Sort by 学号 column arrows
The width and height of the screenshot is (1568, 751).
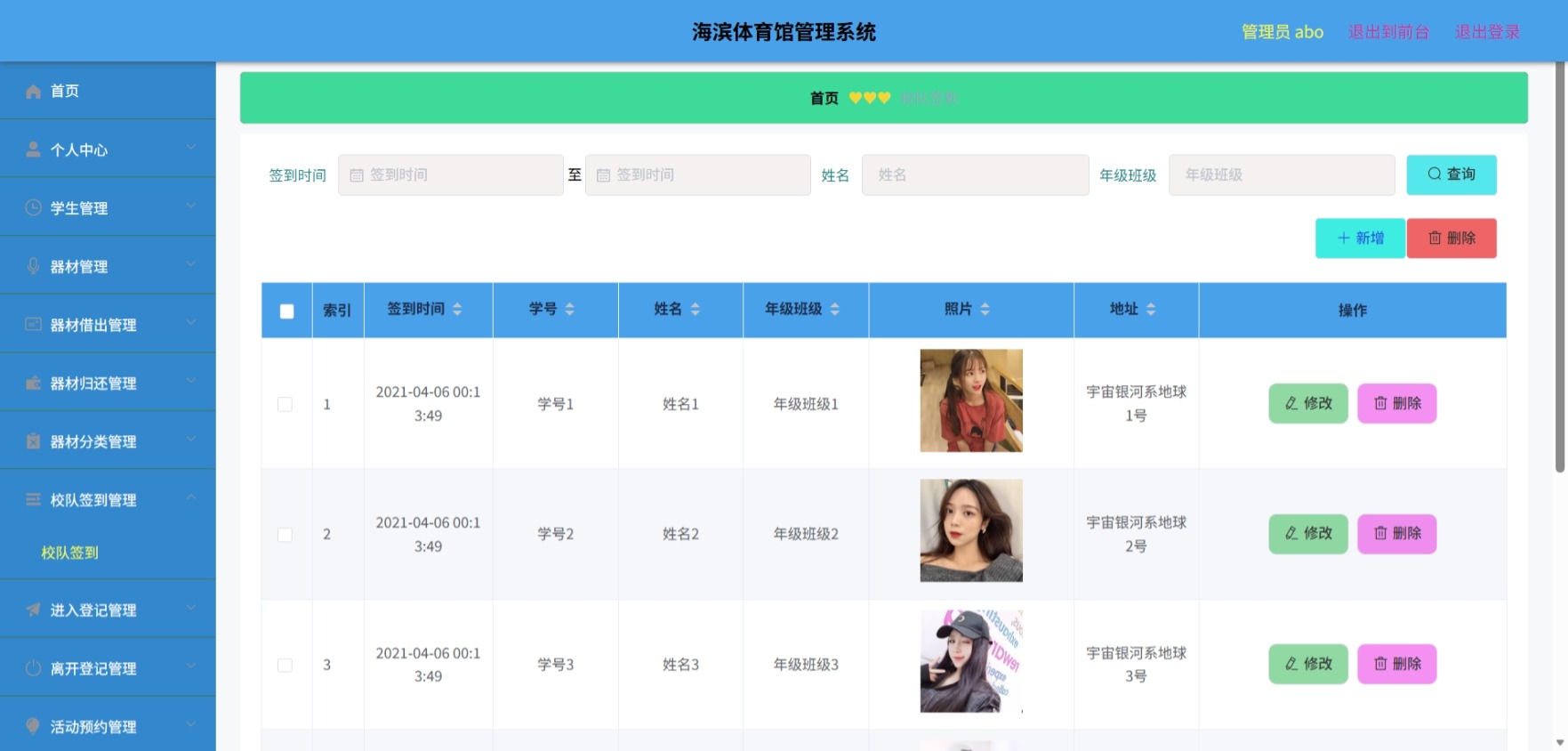tap(569, 310)
